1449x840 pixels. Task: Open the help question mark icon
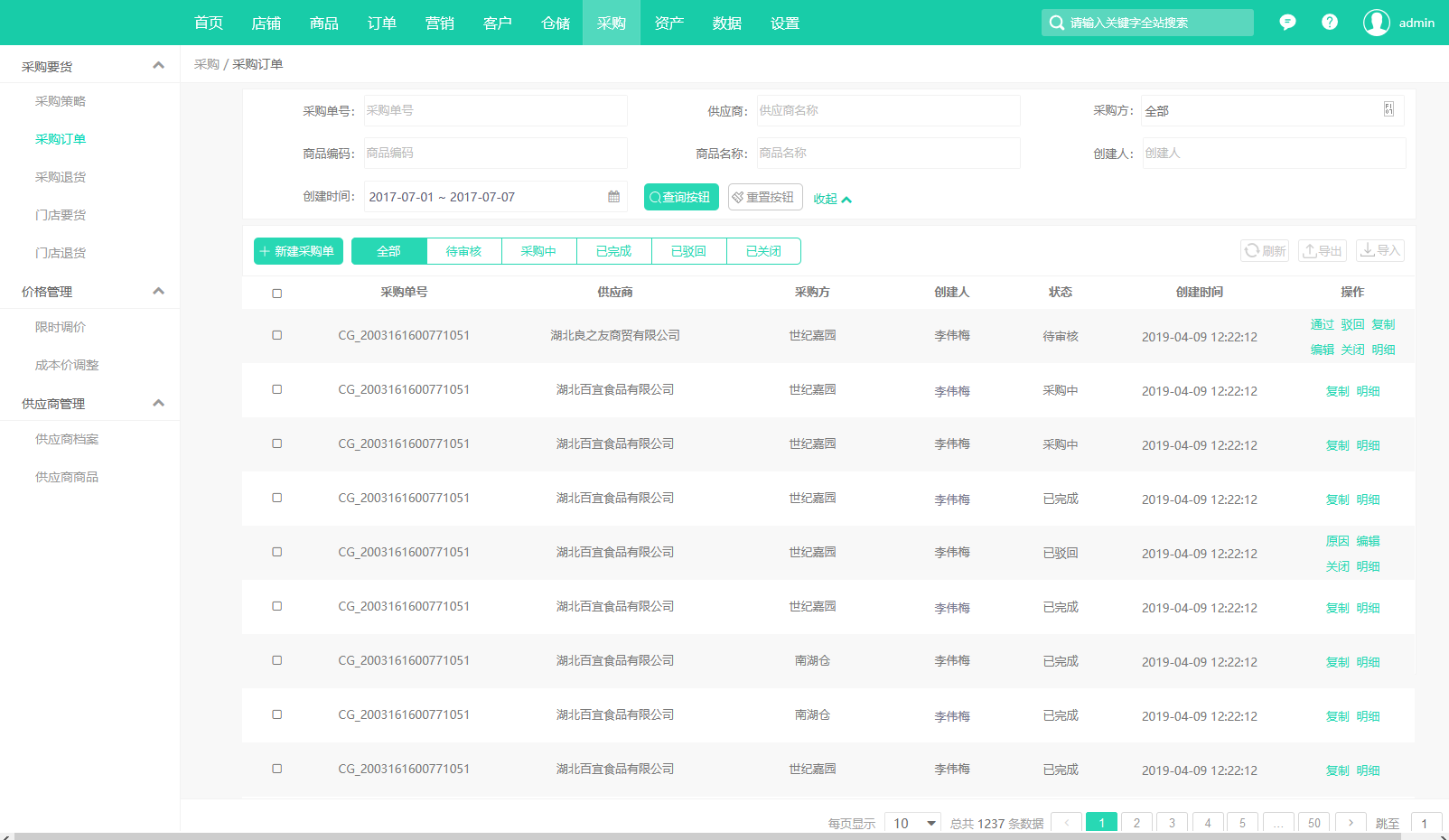1330,23
